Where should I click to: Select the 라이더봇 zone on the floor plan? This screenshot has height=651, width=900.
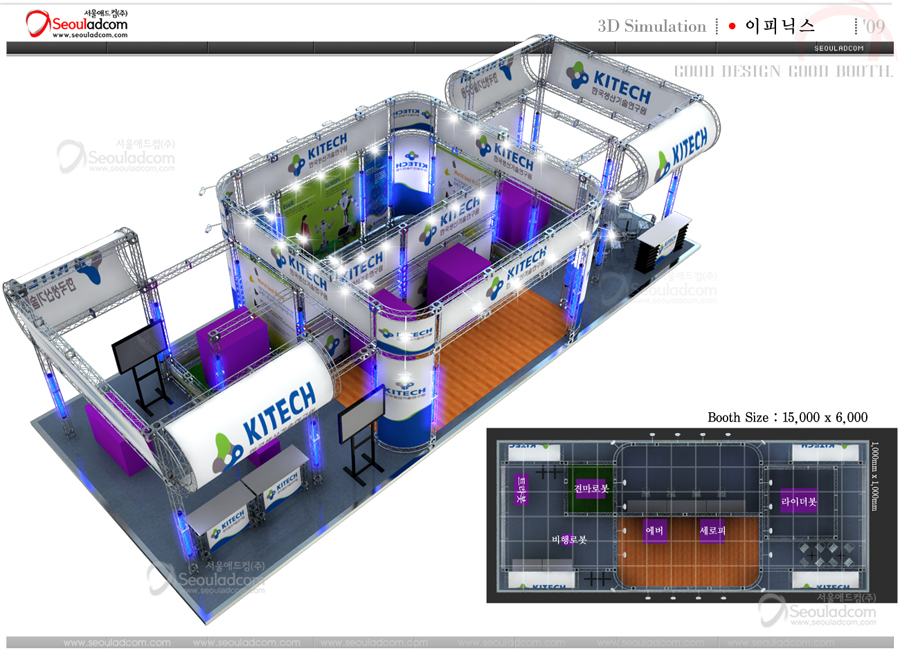coord(799,502)
